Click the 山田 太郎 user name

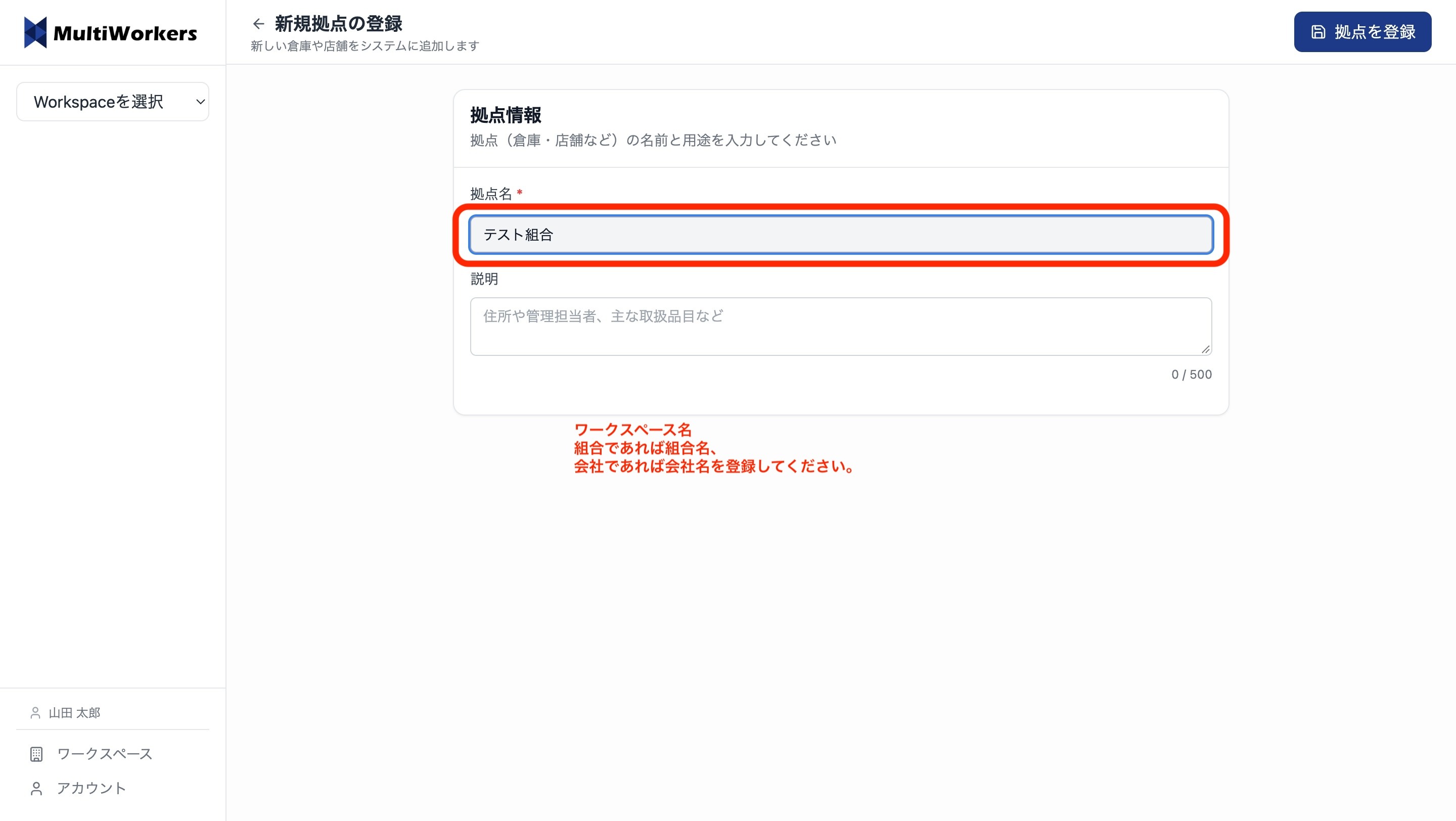click(x=74, y=712)
